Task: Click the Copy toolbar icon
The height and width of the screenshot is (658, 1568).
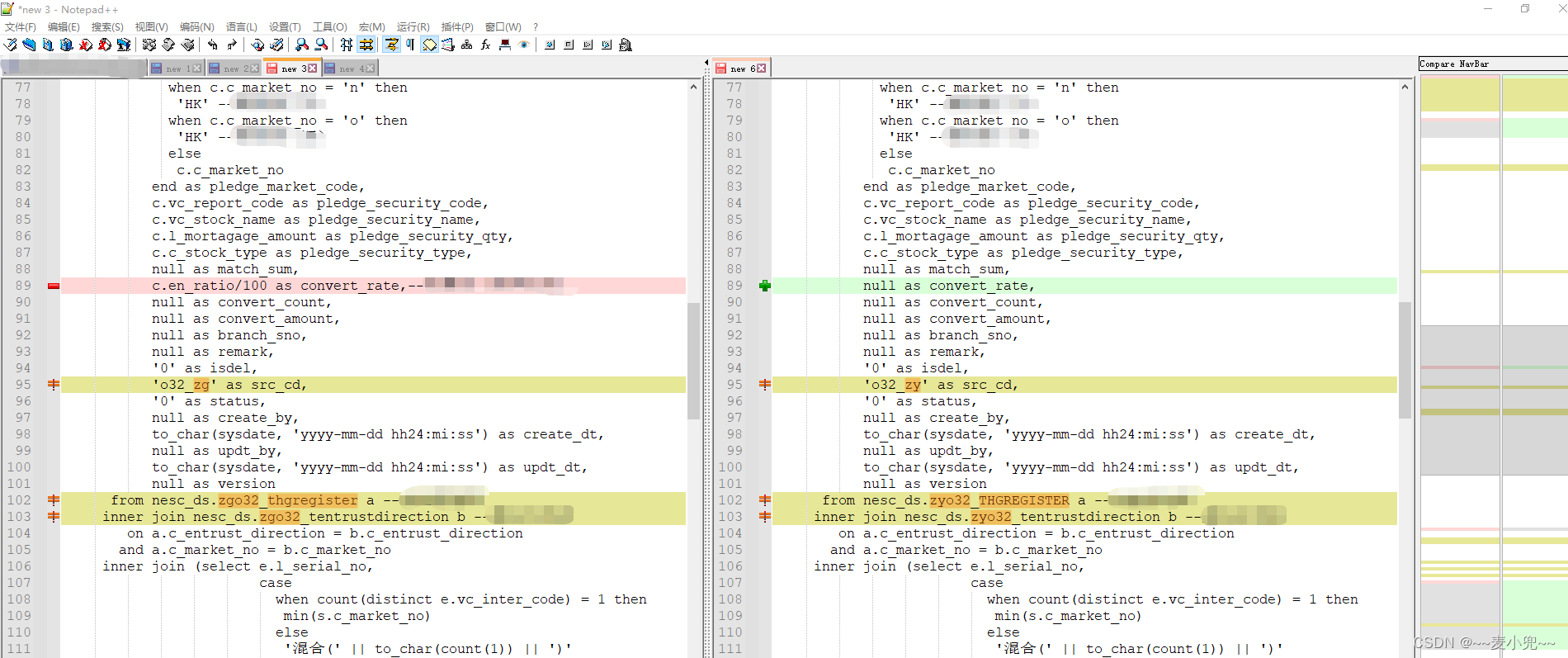Action: (168, 45)
